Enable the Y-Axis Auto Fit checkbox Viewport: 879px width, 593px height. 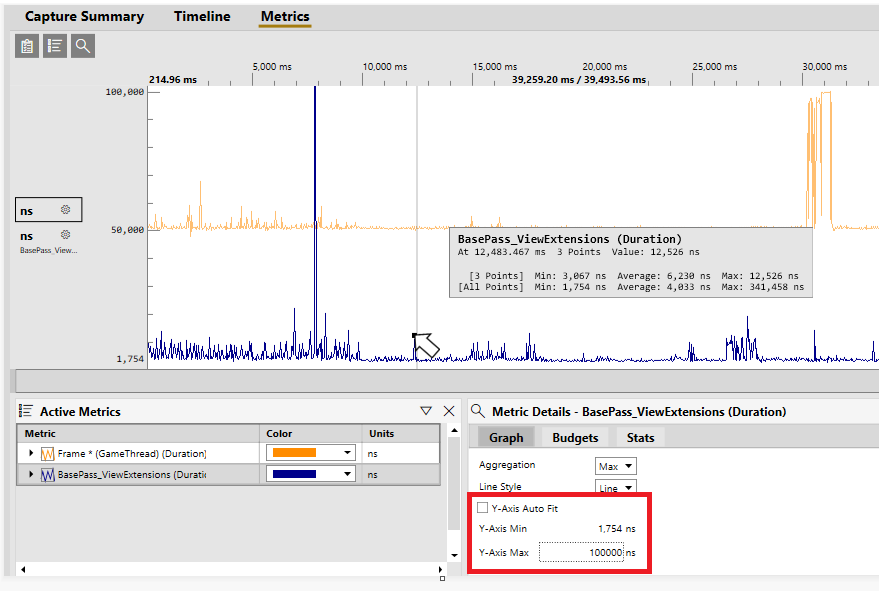[483, 508]
